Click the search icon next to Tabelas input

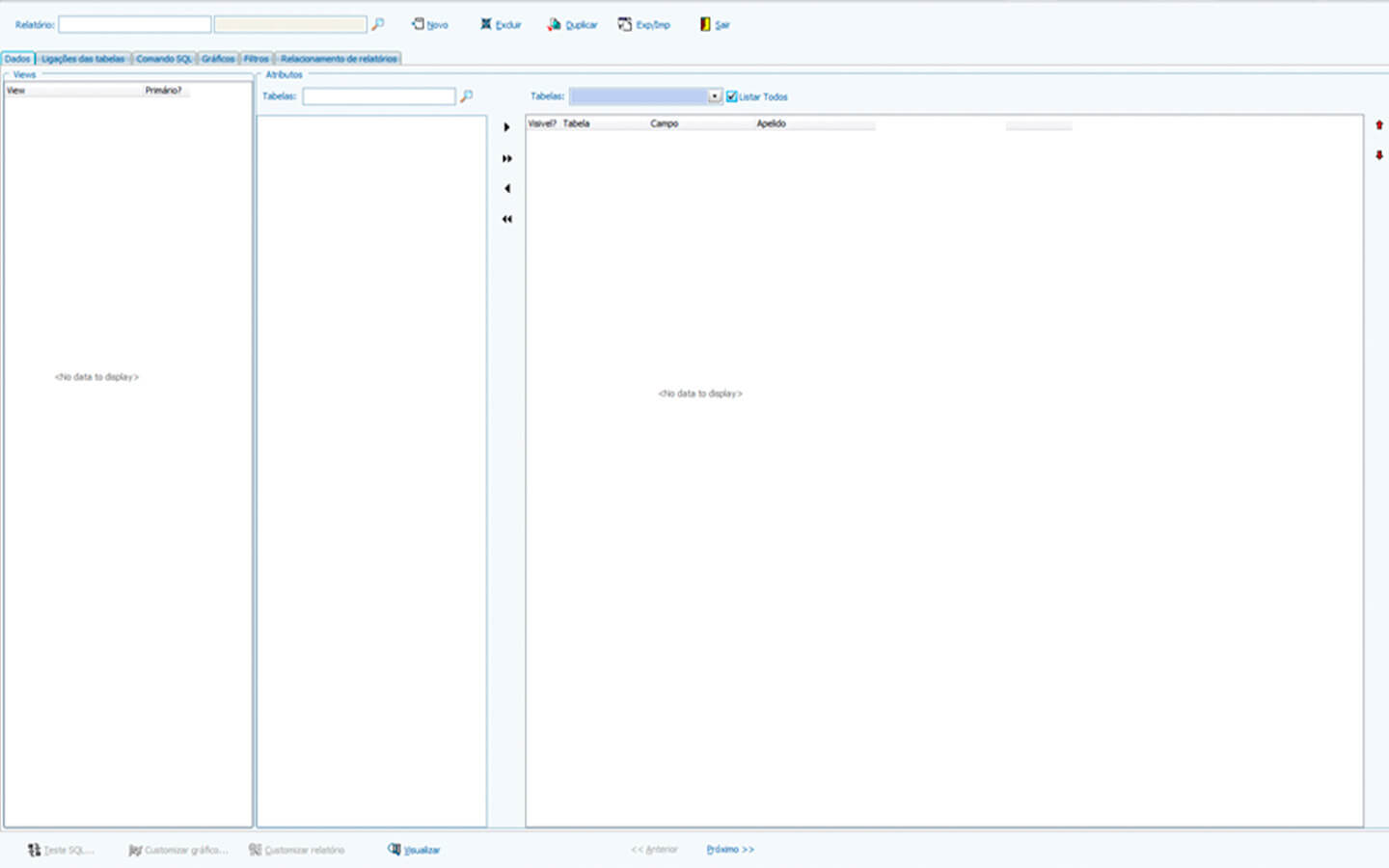click(467, 96)
